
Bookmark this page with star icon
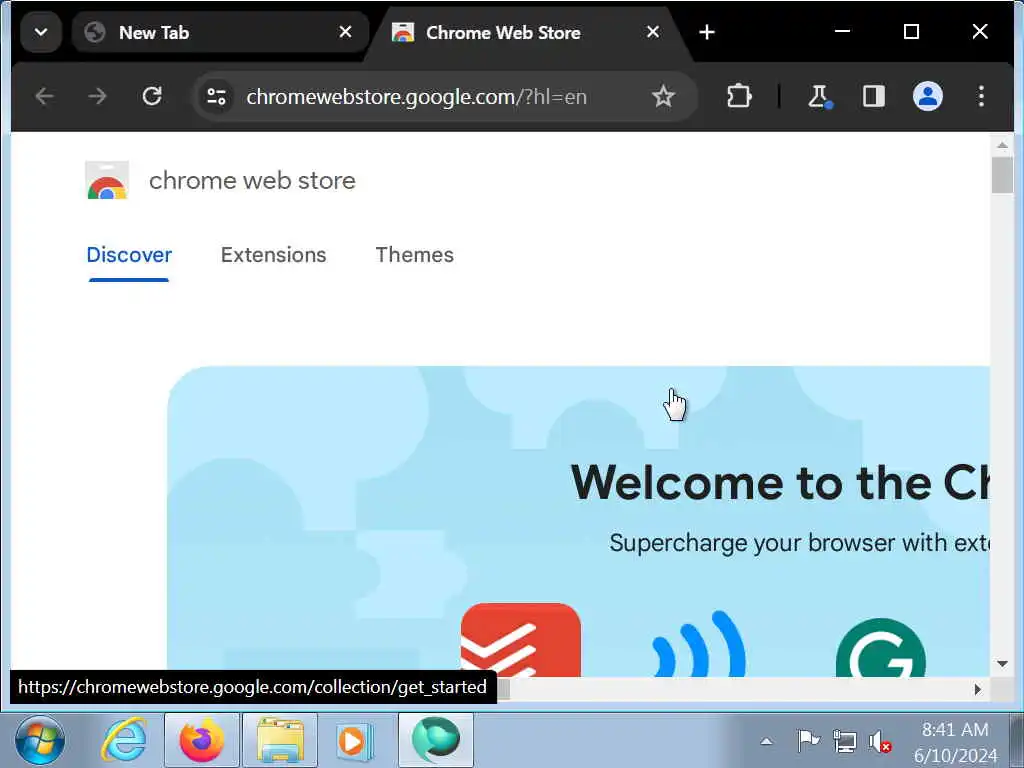click(663, 97)
